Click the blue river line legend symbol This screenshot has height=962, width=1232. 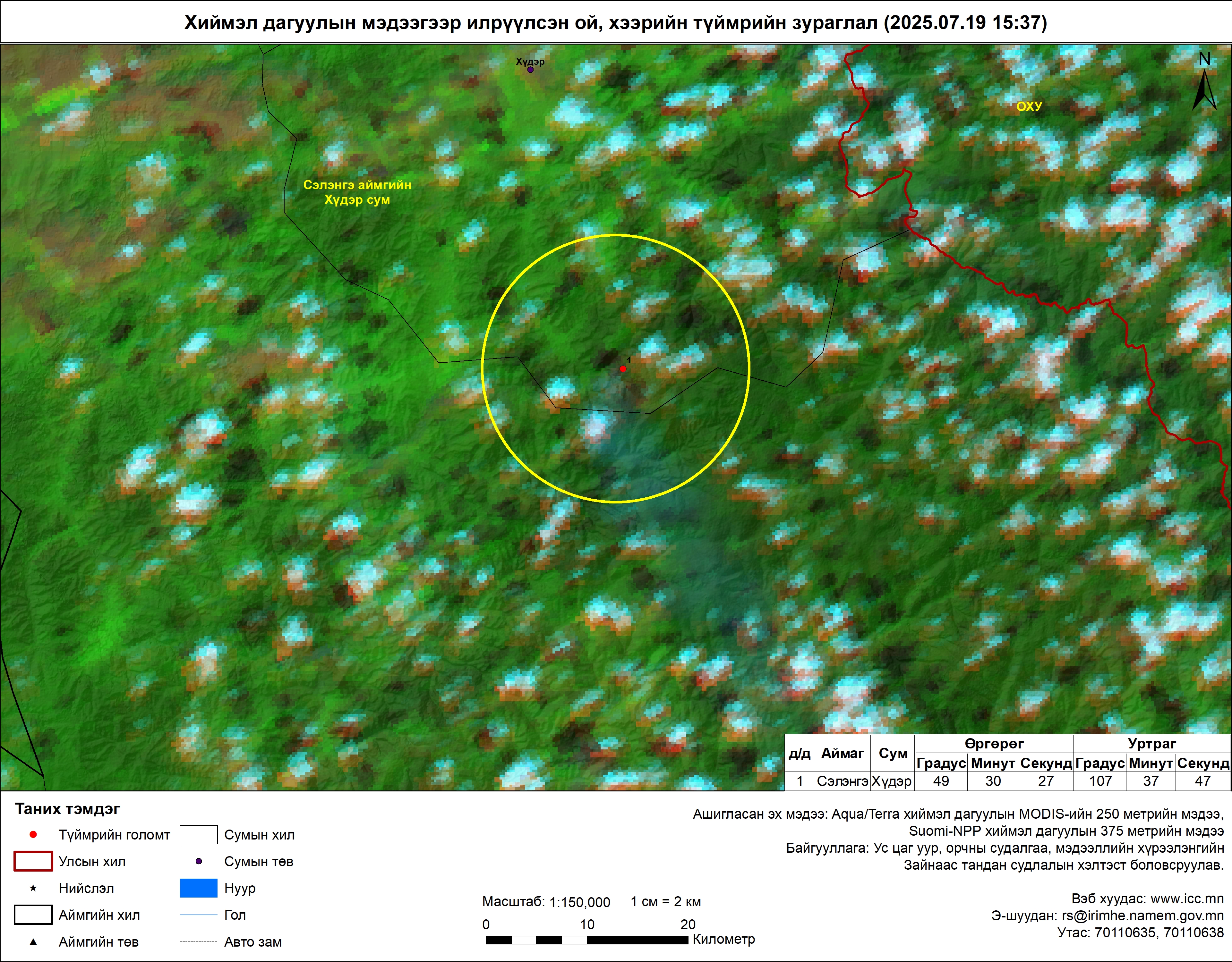tap(199, 915)
